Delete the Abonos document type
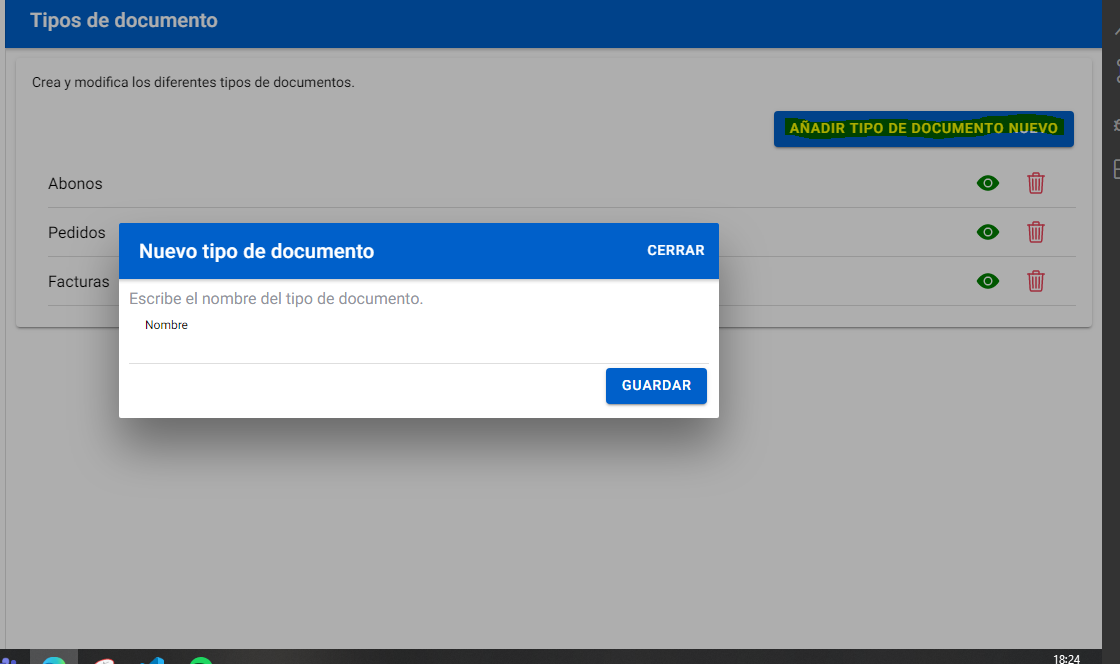 (x=1036, y=183)
